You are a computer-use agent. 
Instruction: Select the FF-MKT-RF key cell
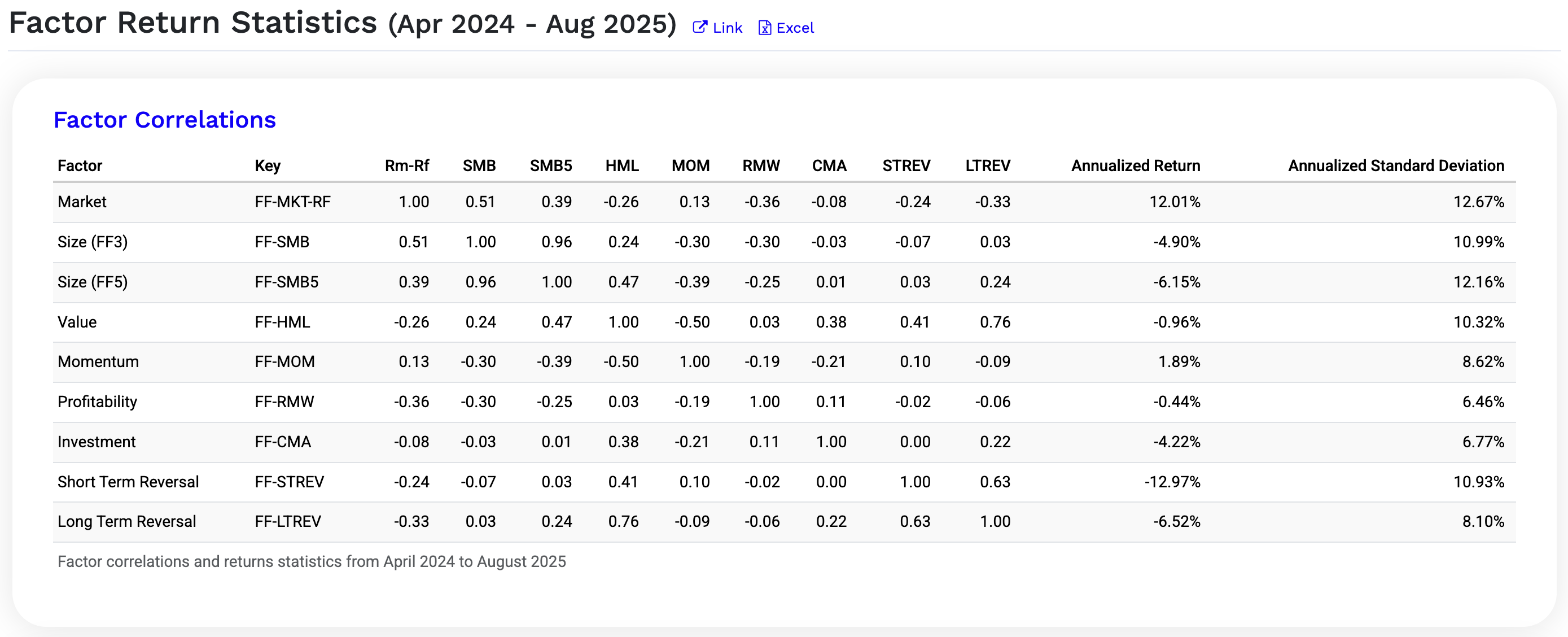pos(292,202)
